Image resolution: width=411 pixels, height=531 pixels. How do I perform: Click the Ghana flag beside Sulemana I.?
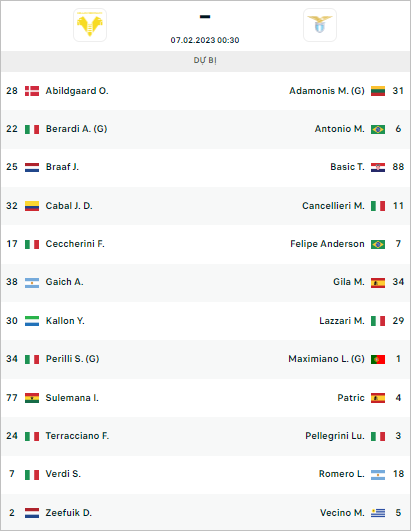pyautogui.click(x=32, y=398)
